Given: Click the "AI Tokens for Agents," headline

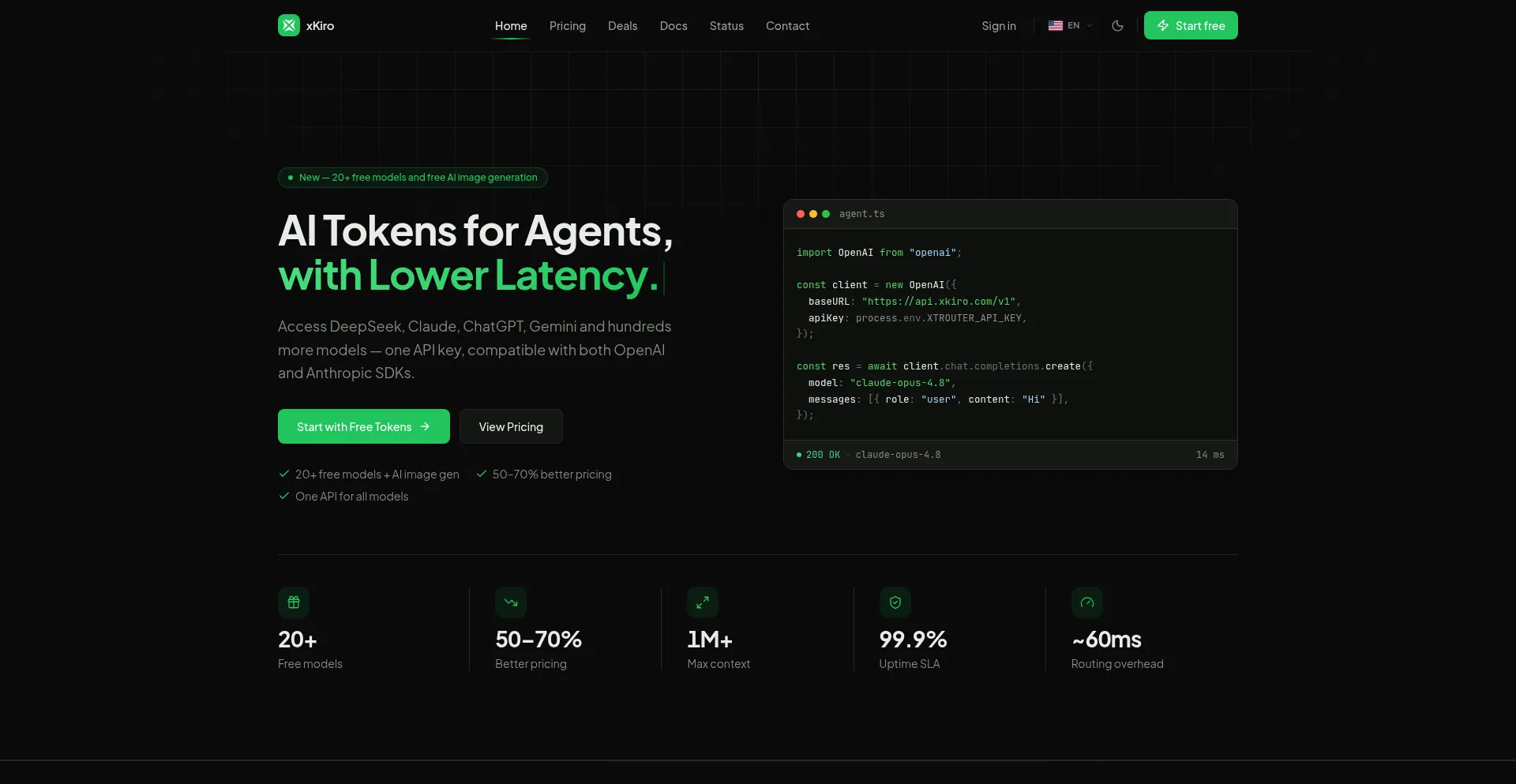Looking at the screenshot, I should tap(476, 231).
